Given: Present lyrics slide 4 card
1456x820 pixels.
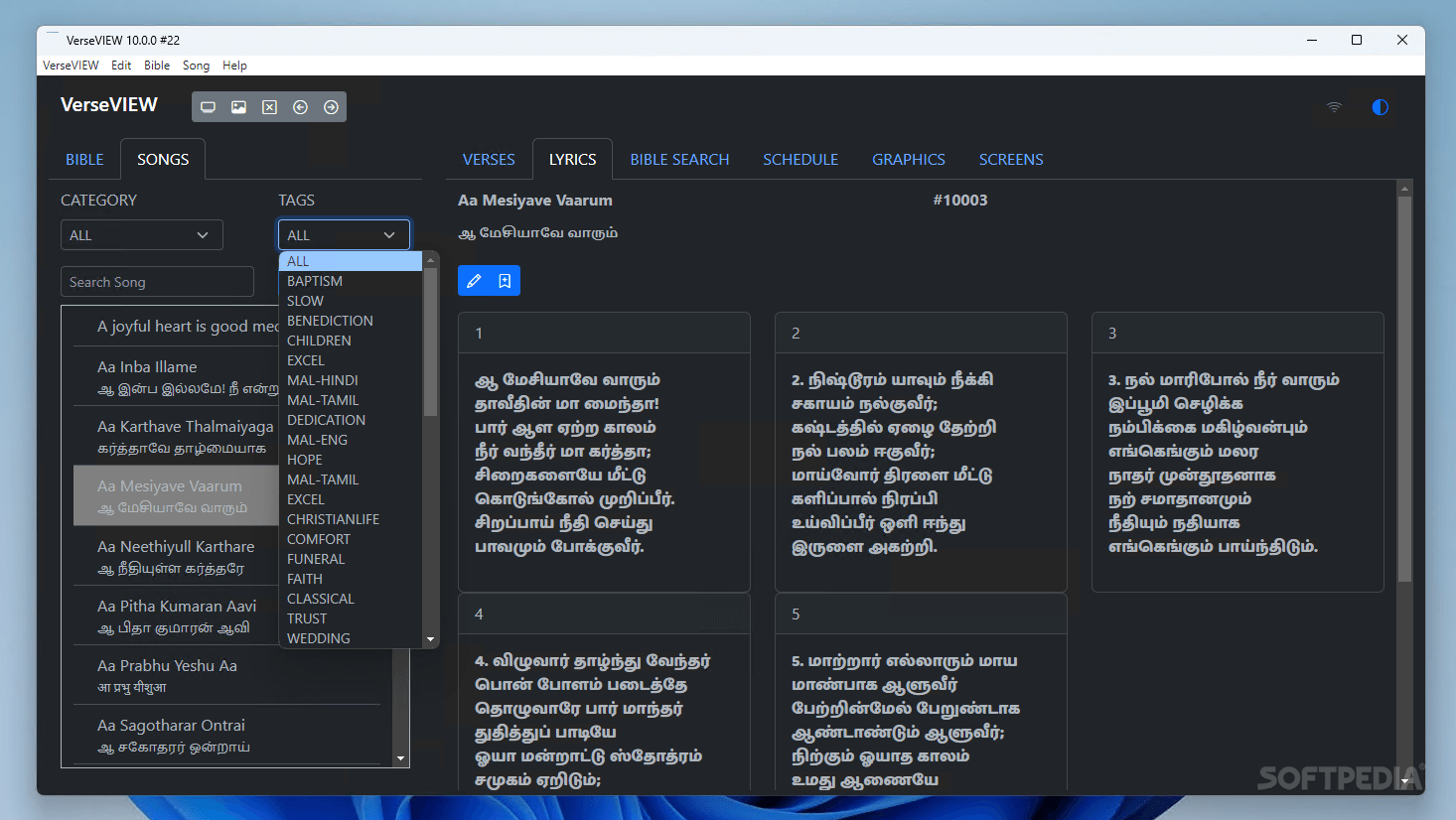Looking at the screenshot, I should (x=604, y=692).
